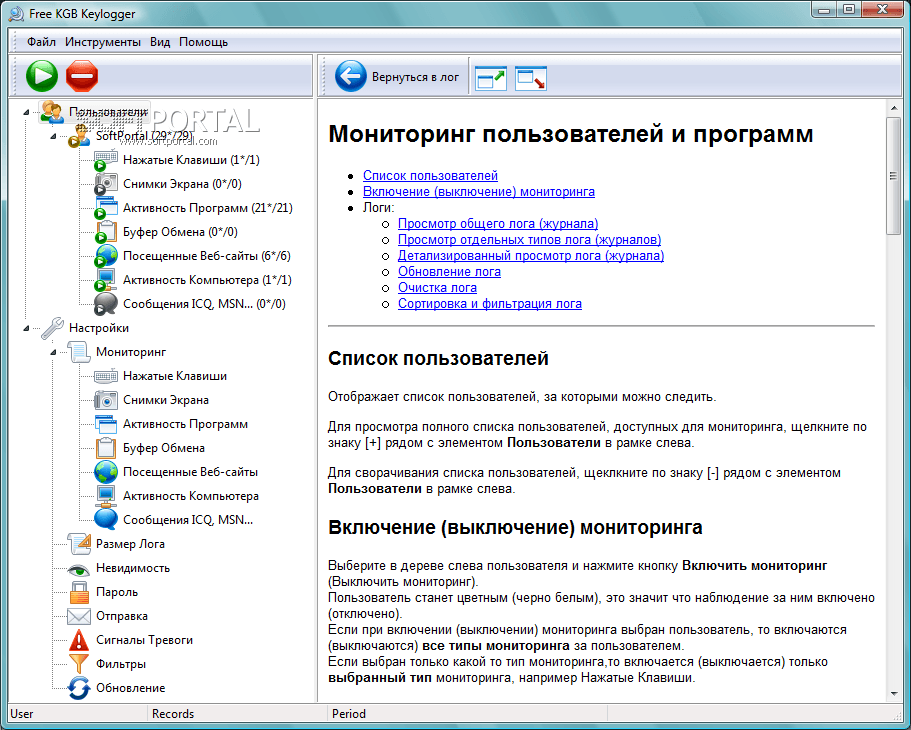911x730 pixels.
Task: Click the green Start monitoring button
Action: pos(42,76)
